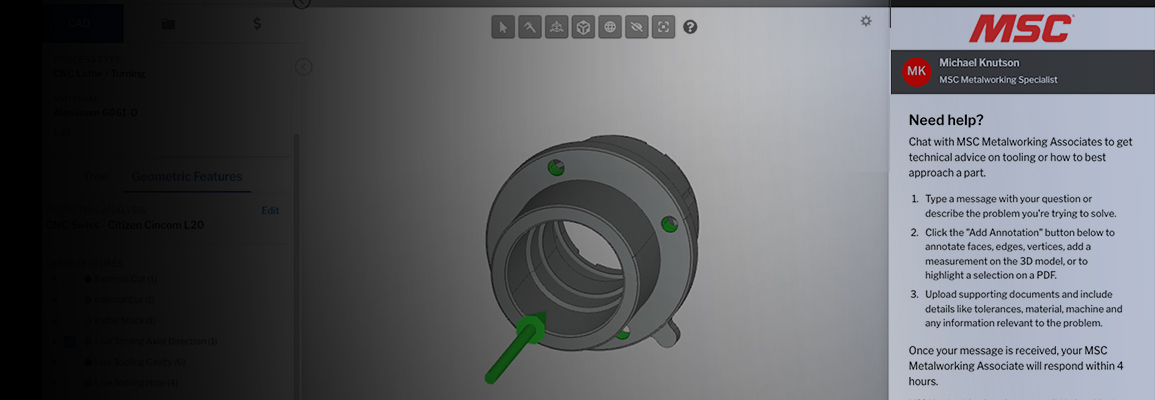Click 'MSC Metalworking Specialist' subtitle
The width and height of the screenshot is (1155, 400).
point(998,80)
